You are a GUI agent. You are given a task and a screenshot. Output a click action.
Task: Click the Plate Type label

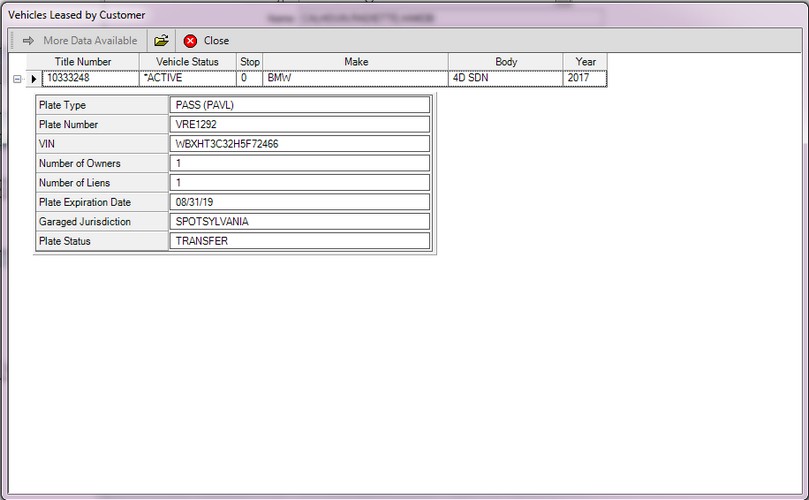(x=62, y=105)
